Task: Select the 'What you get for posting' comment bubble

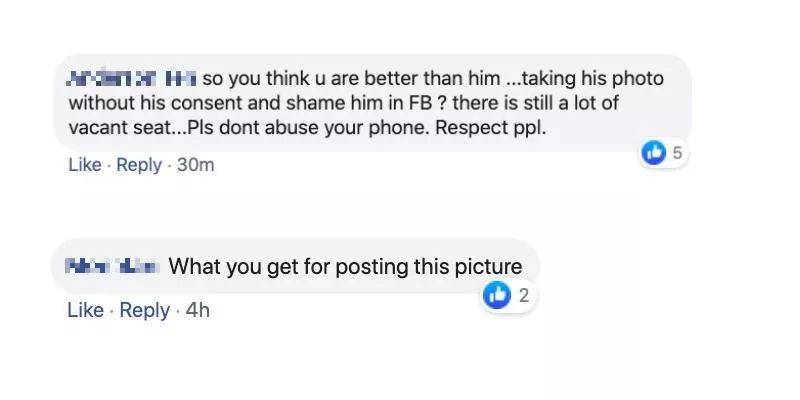Action: click(x=295, y=266)
